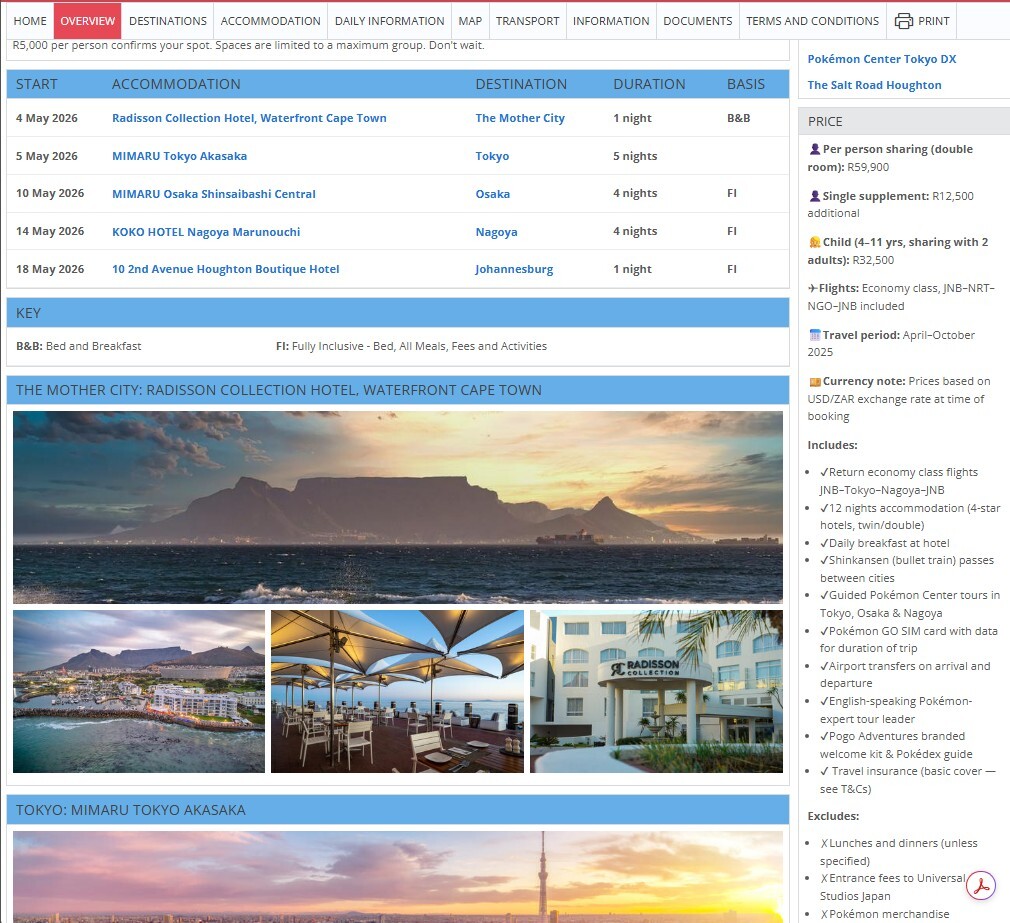Click the airplane icon beside Flights
Image resolution: width=1010 pixels, height=923 pixels.
click(813, 288)
